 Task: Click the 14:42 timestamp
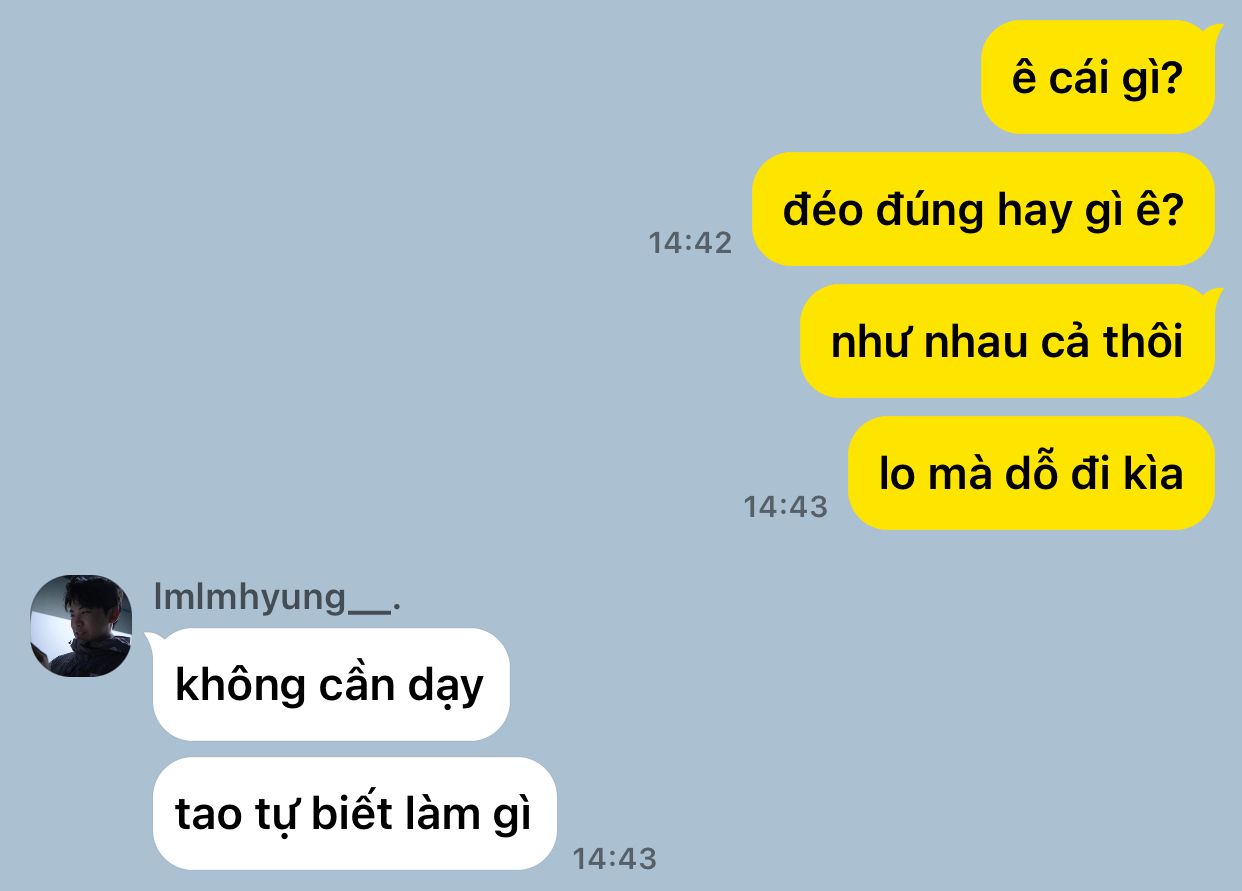[x=690, y=242]
